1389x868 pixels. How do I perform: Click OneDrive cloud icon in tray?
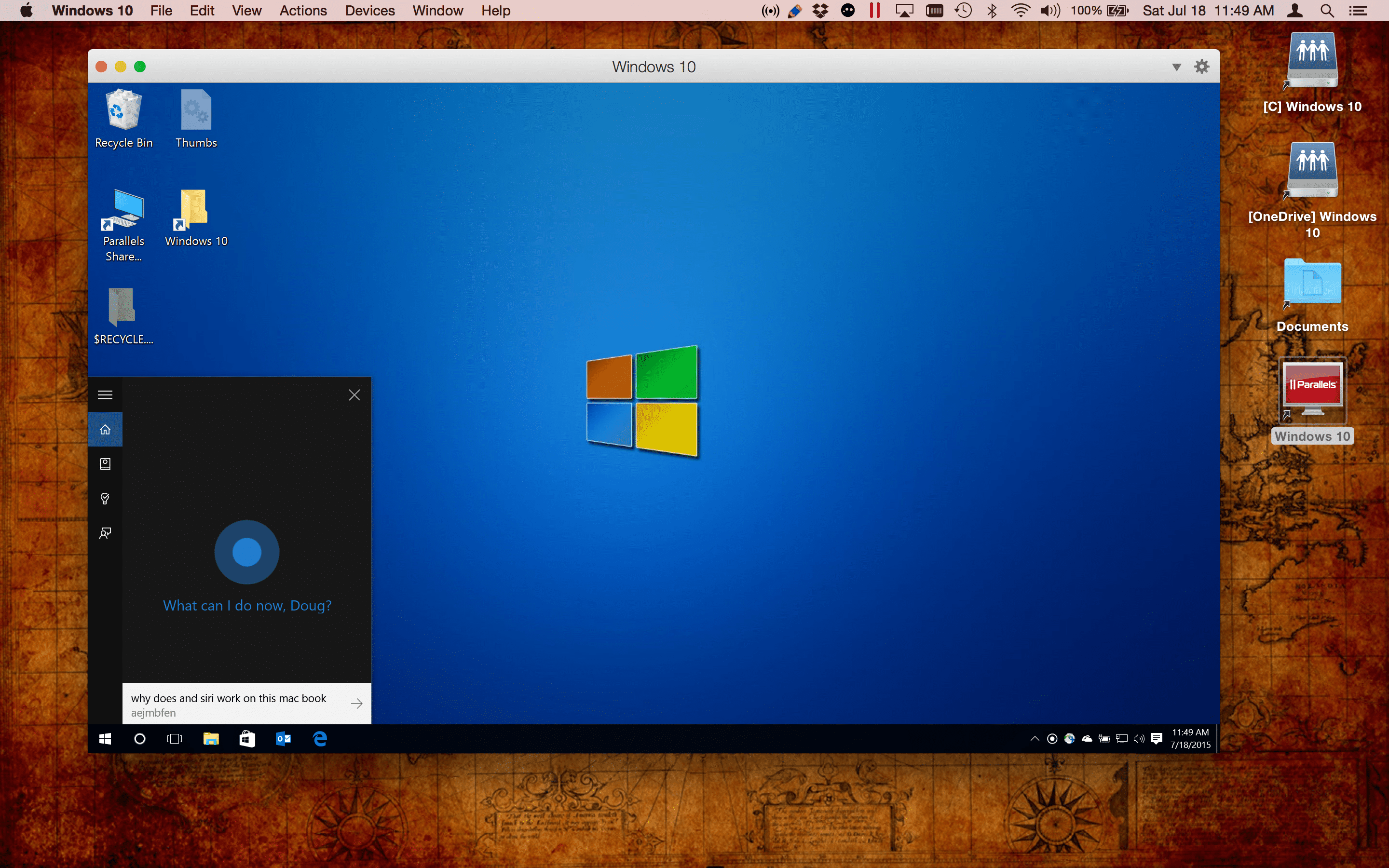[x=1087, y=739]
